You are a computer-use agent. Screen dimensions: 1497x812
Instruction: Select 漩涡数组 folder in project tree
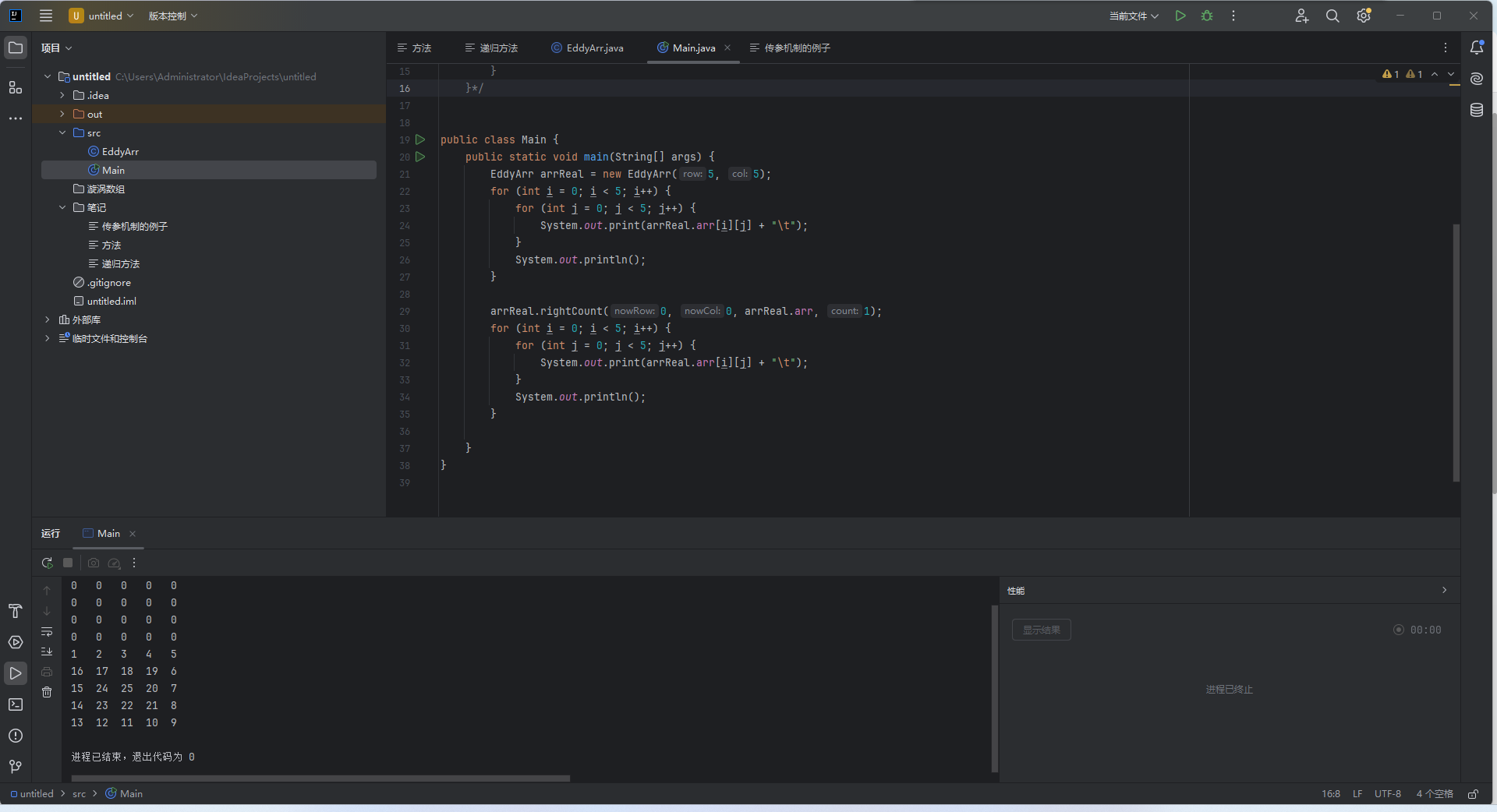tap(106, 189)
